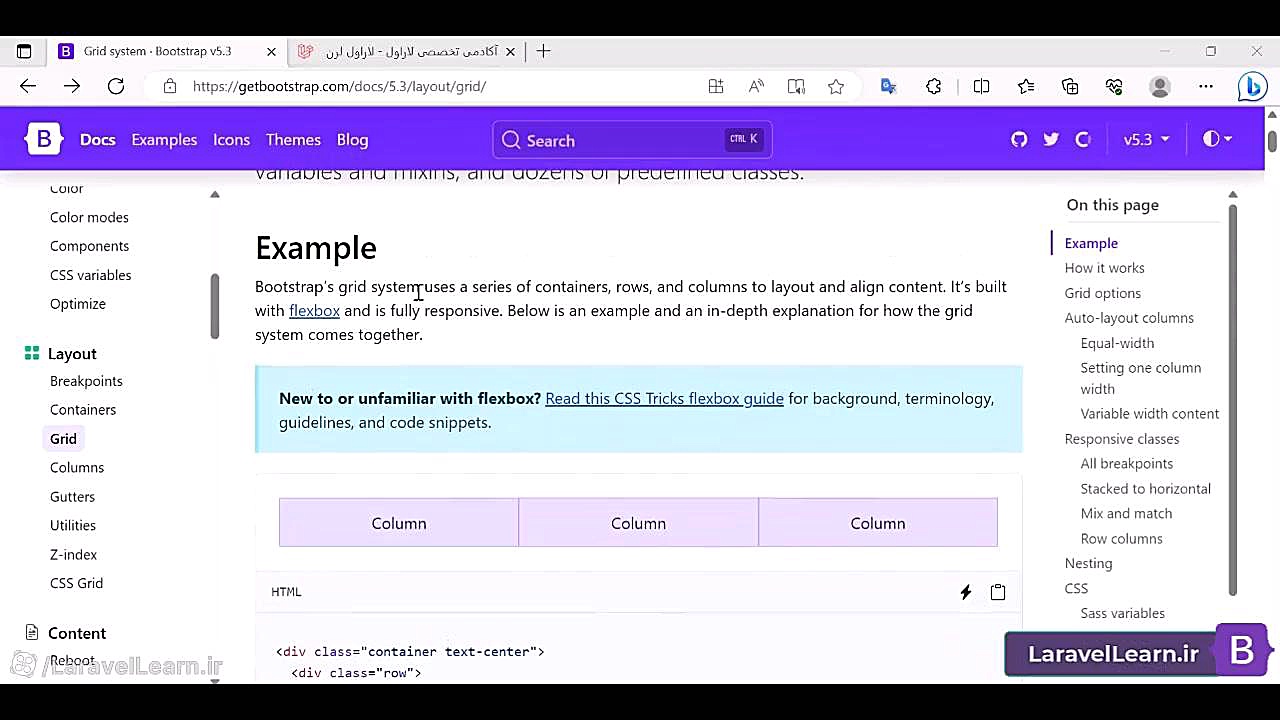Click the browser essentials heart icon
1280x720 pixels.
click(x=1114, y=87)
